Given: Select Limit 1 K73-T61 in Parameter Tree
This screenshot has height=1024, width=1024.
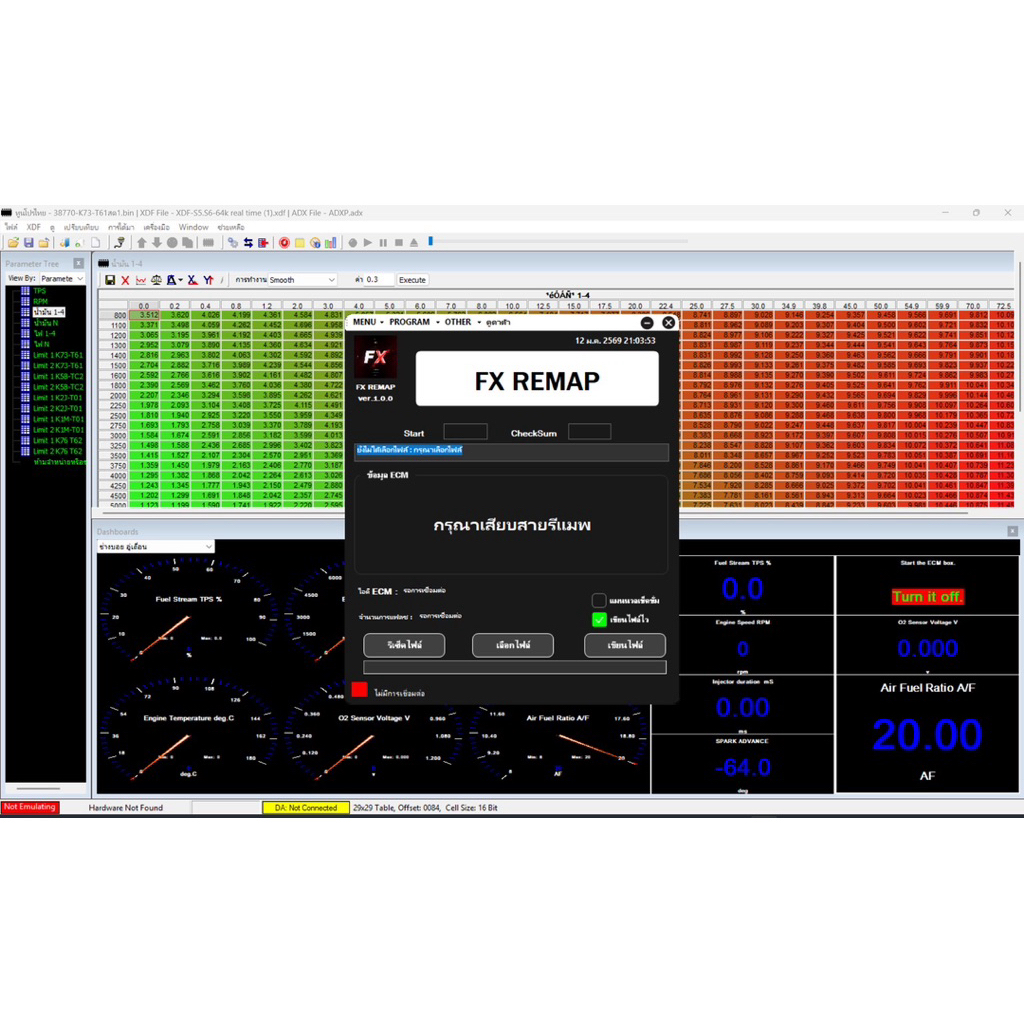Looking at the screenshot, I should (x=57, y=355).
